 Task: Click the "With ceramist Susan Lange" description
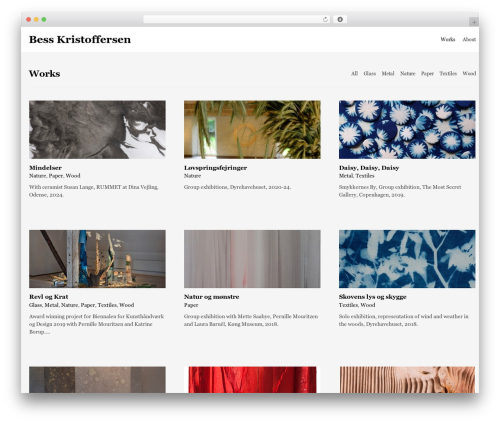coord(94,191)
